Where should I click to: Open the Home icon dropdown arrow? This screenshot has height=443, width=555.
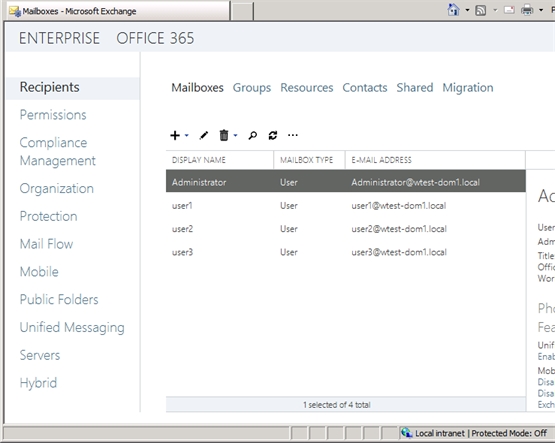[x=467, y=10]
